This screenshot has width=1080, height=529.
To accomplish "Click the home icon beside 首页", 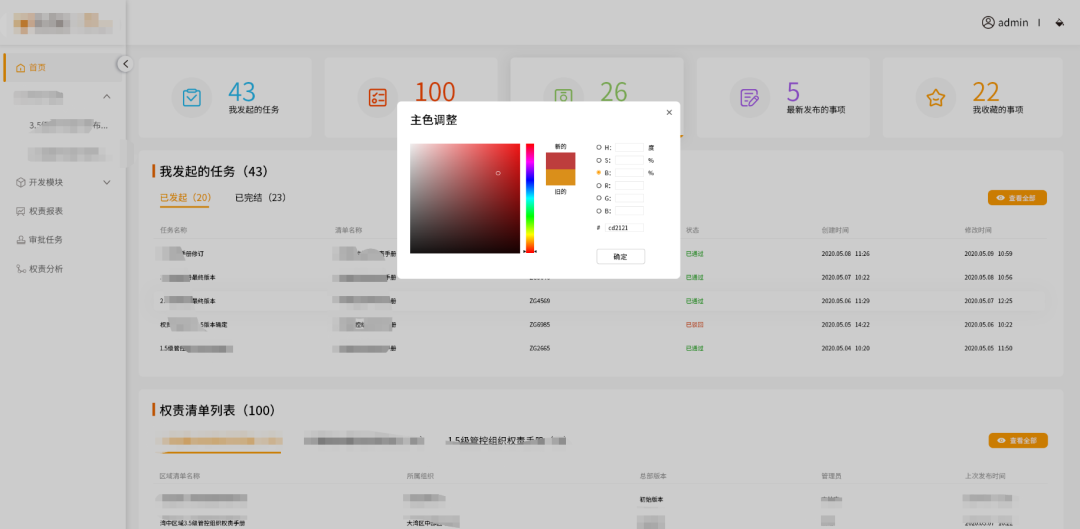I will point(20,68).
